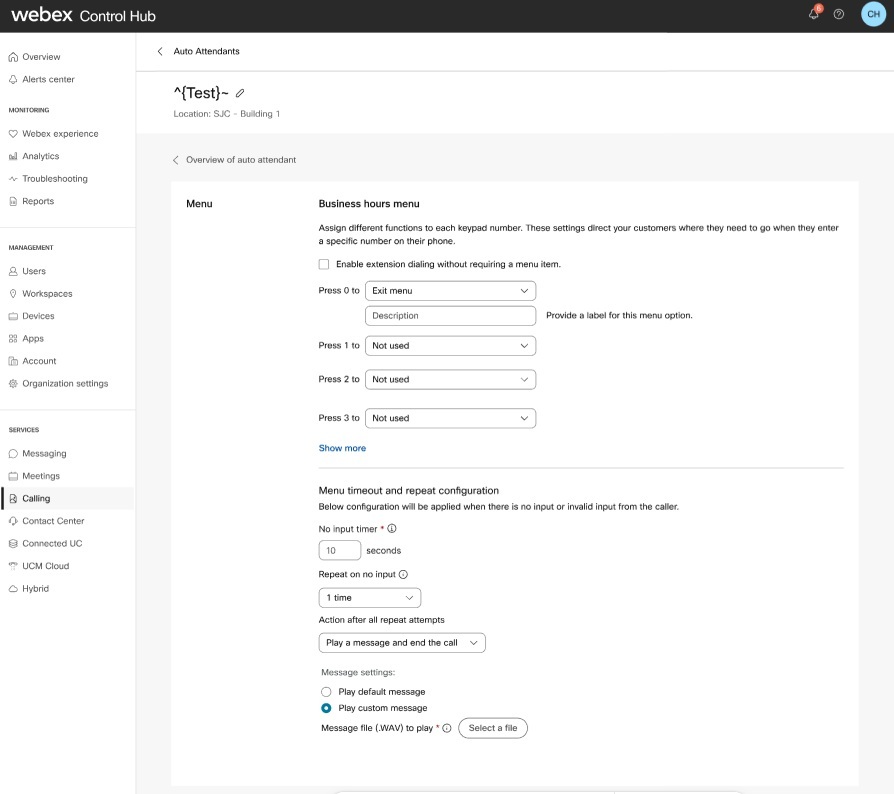Screen dimensions: 894x794
Task: Click the Meetings calendar icon
Action: coord(13,476)
